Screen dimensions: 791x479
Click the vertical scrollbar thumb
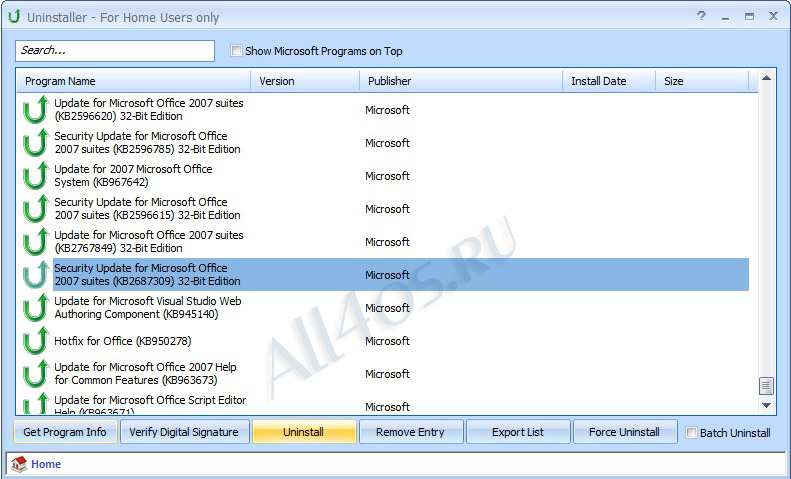(x=766, y=386)
